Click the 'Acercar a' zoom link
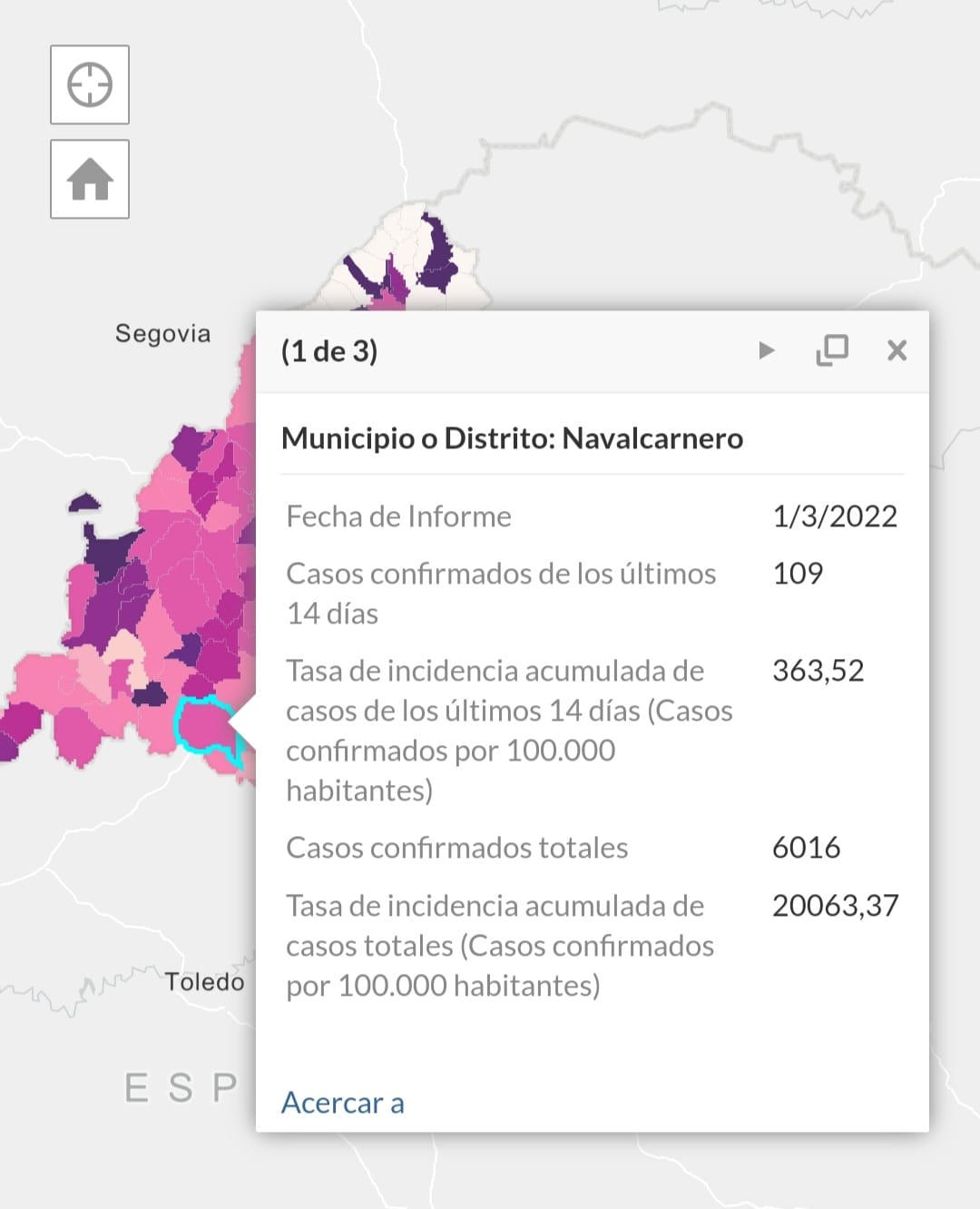This screenshot has height=1209, width=980. [343, 1102]
